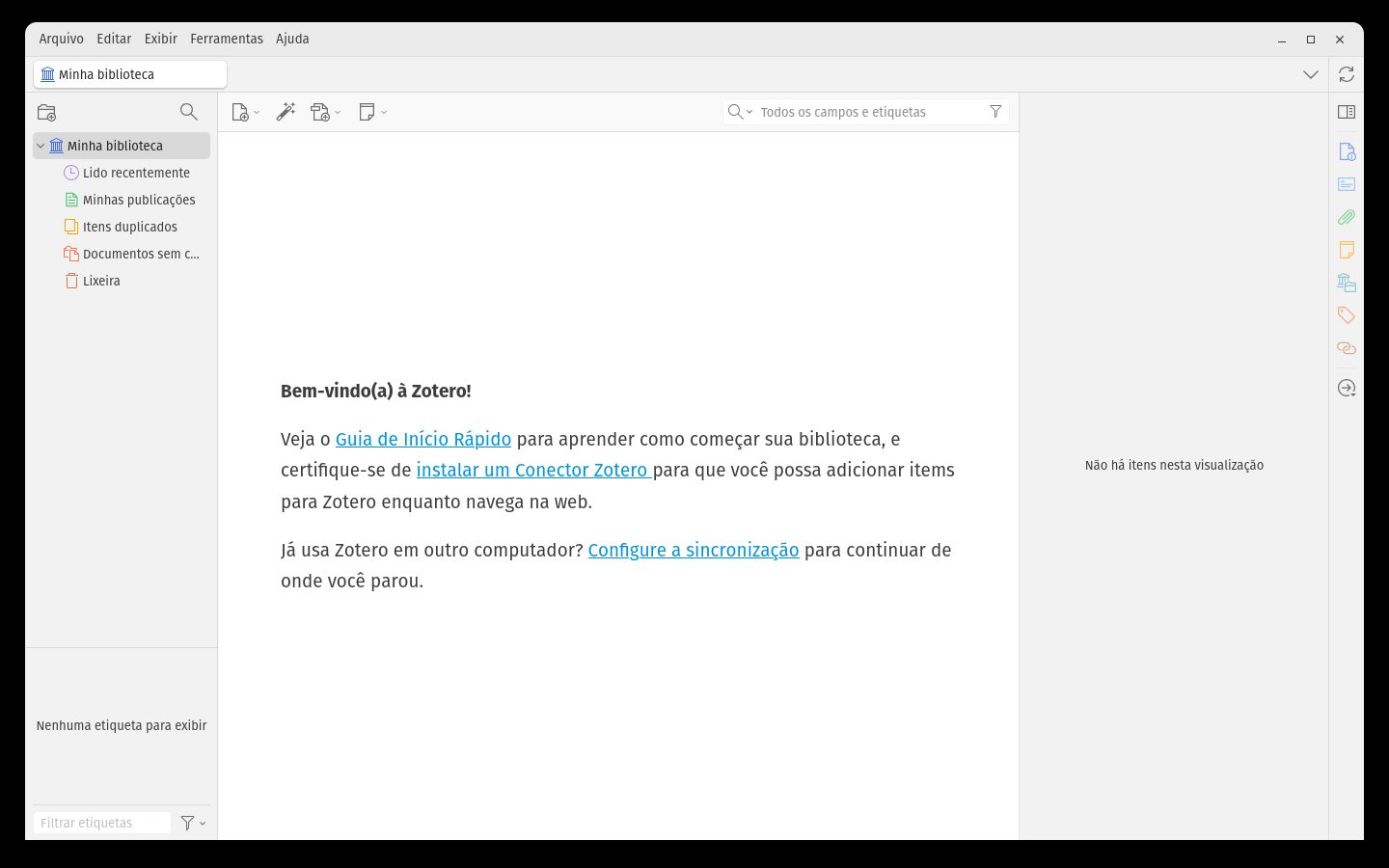Screen dimensions: 1389x868
Task: Expand the tab list chevron at top right
Action: 1310,74
